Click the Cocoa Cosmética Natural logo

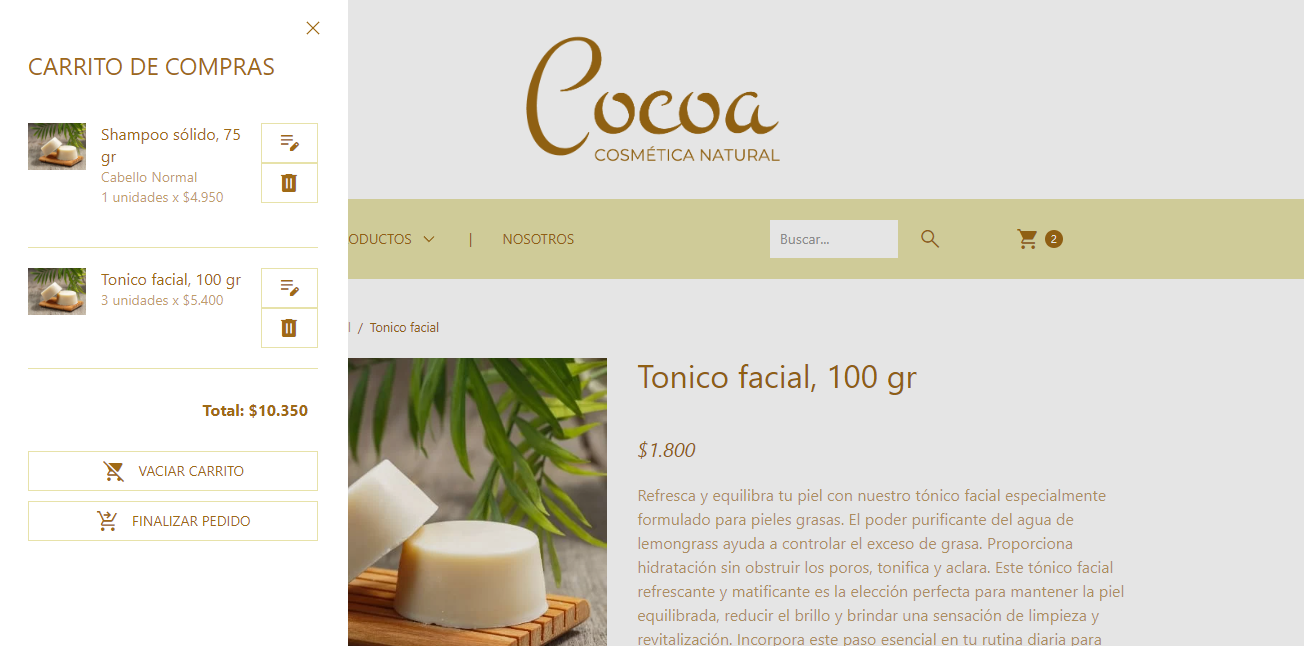[x=653, y=100]
